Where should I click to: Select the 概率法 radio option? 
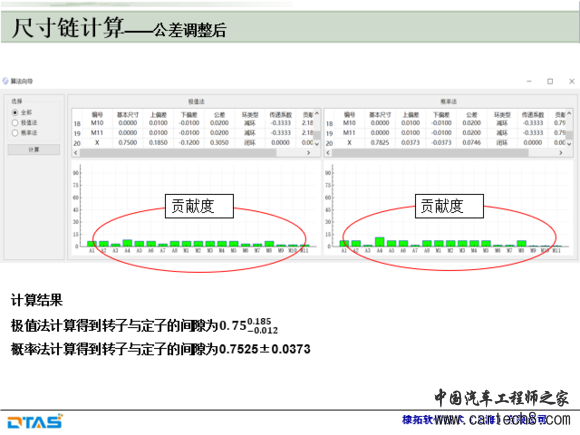click(15, 133)
